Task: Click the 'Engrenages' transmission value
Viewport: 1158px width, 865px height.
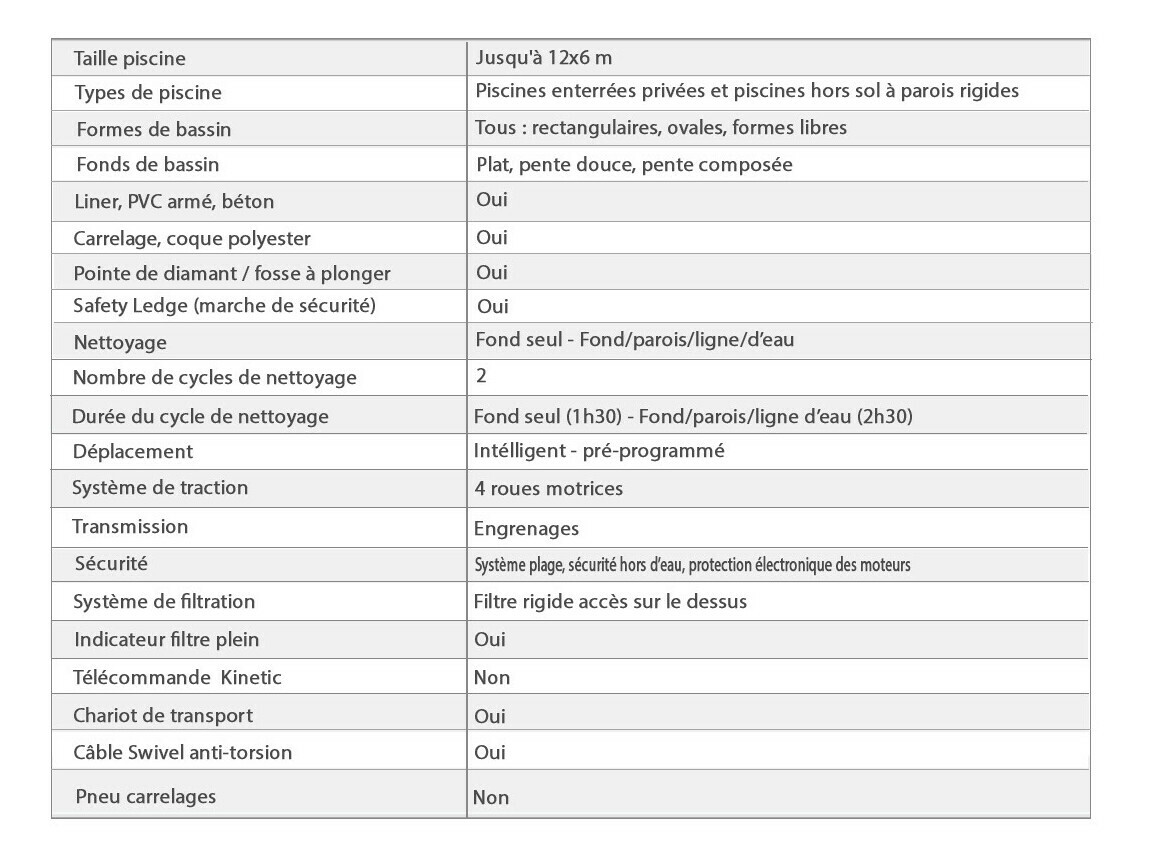Action: pyautogui.click(x=526, y=528)
